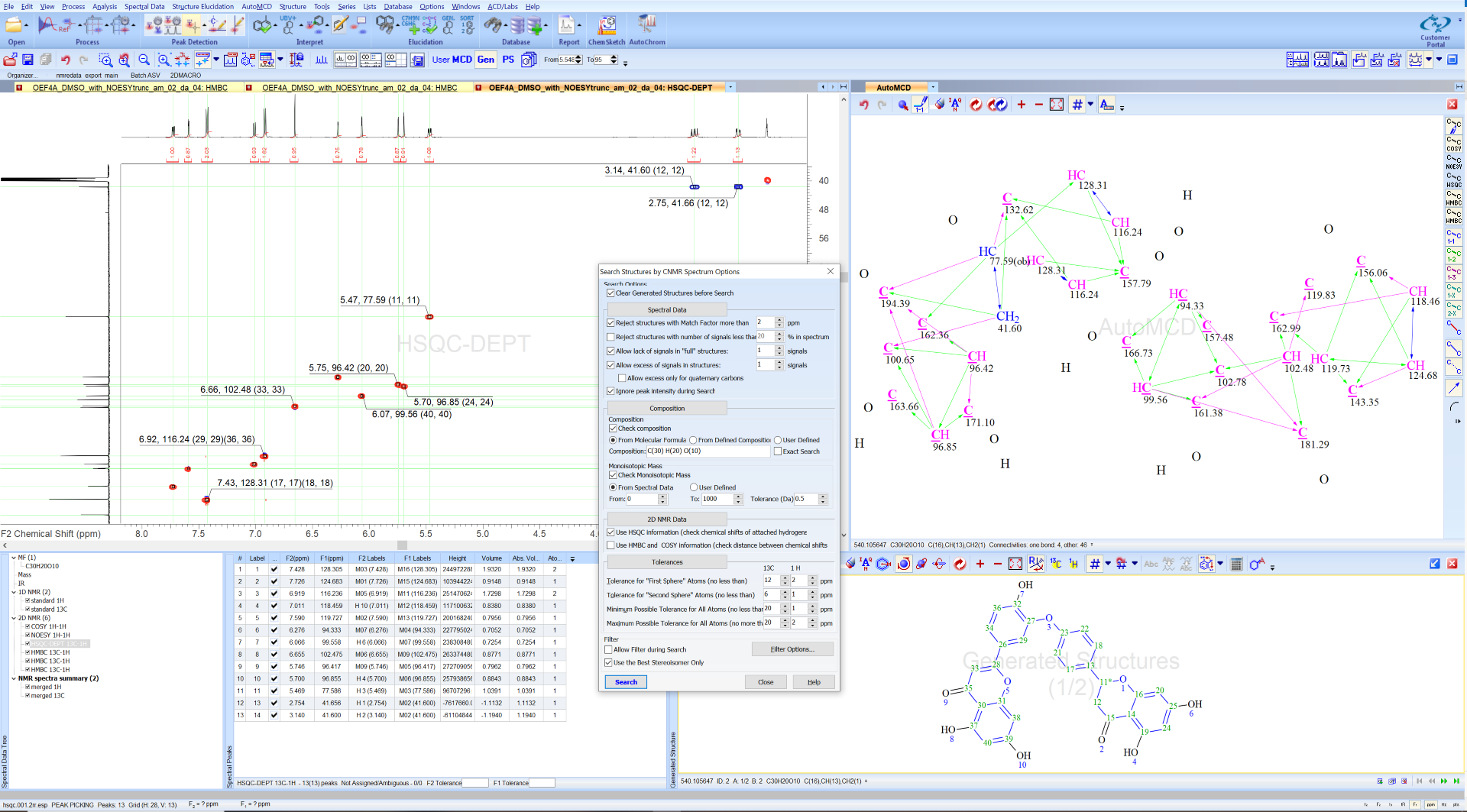
Task: Open the Structure Elucidation menu
Action: pos(202,6)
